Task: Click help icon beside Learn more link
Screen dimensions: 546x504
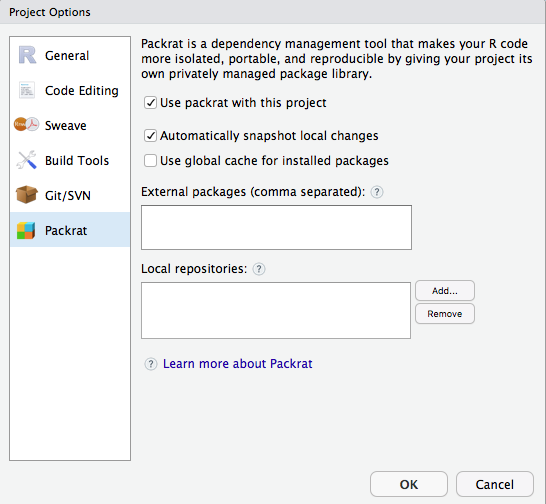Action: [151, 364]
